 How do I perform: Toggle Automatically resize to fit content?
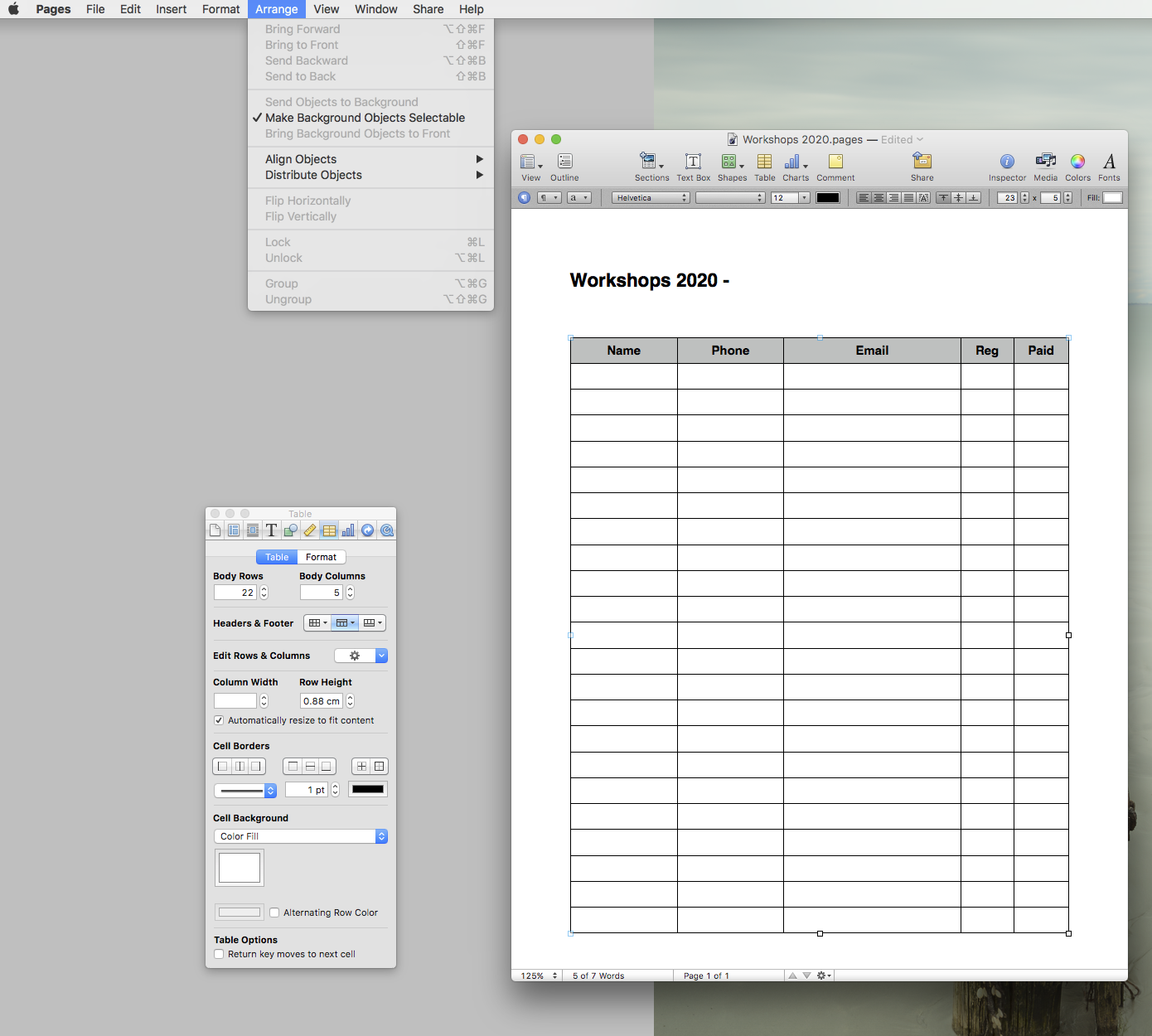pyautogui.click(x=219, y=720)
